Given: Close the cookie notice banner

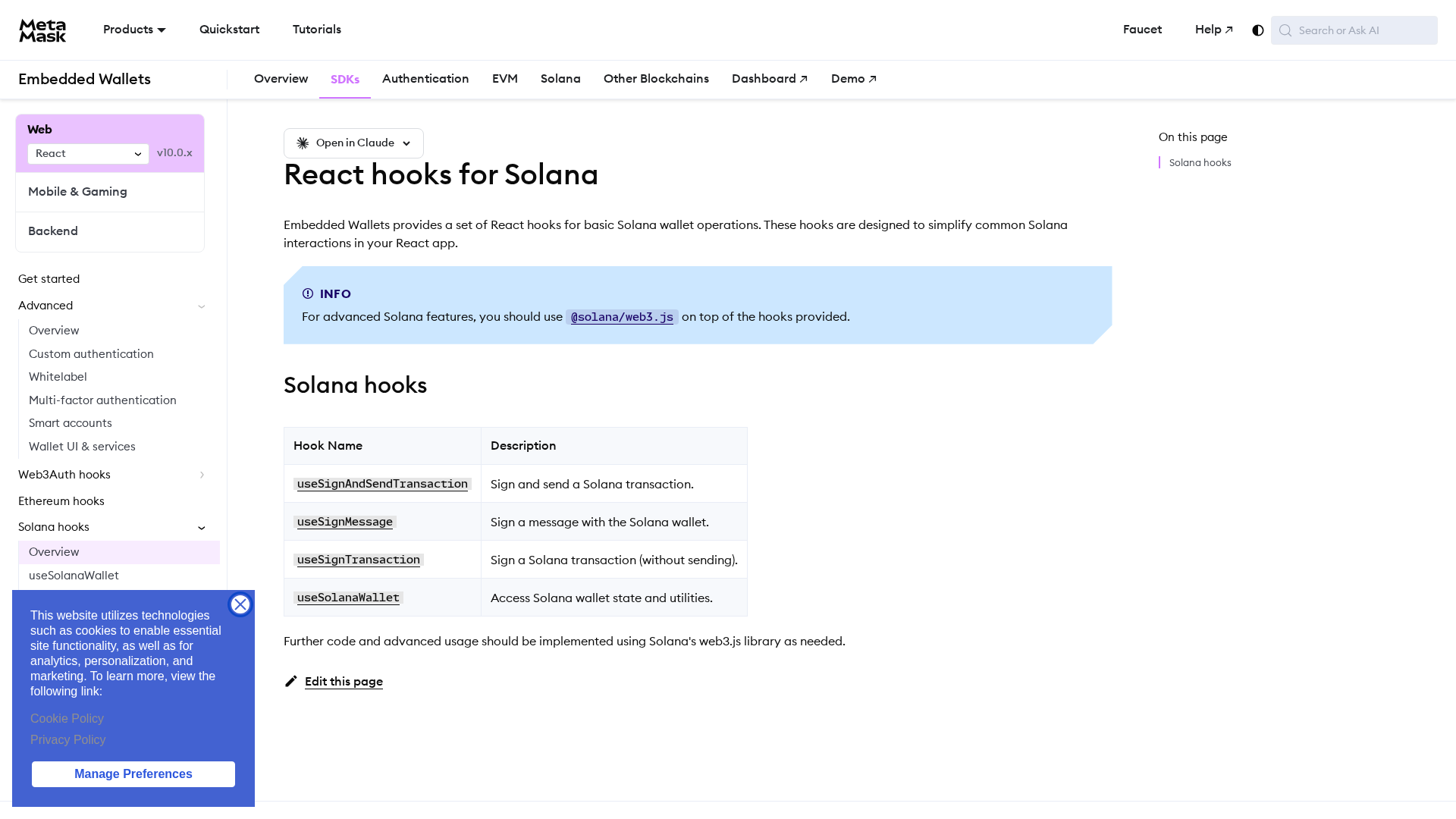Looking at the screenshot, I should point(240,604).
